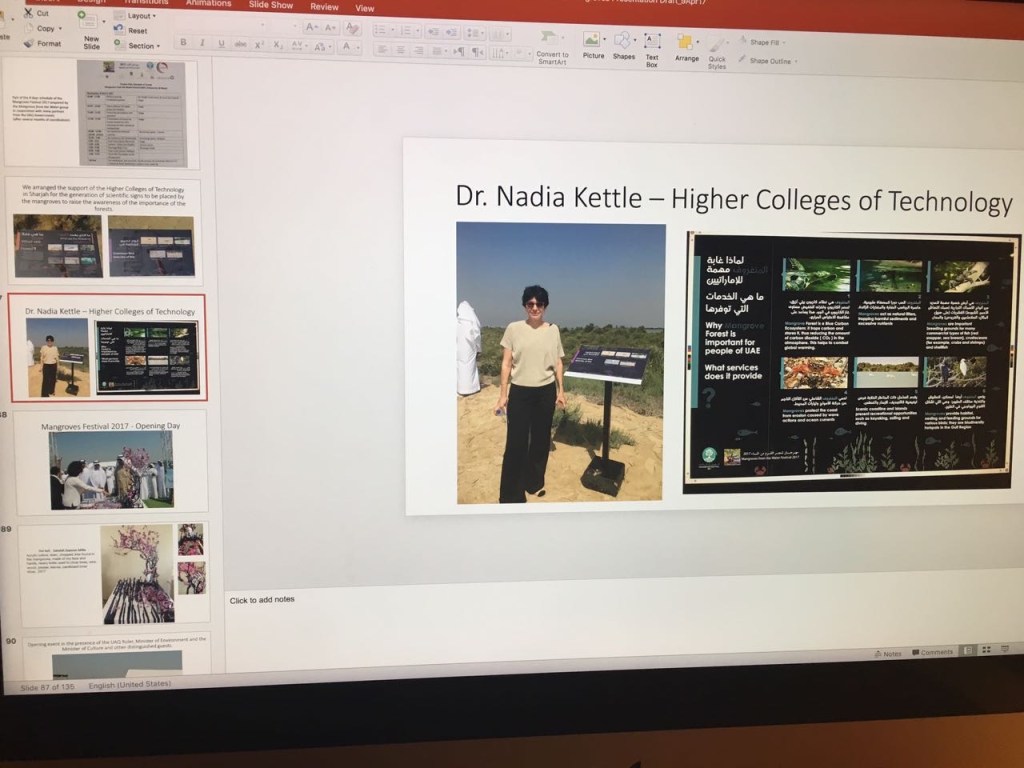Insert a Text Box
This screenshot has width=1024, height=768.
(652, 44)
